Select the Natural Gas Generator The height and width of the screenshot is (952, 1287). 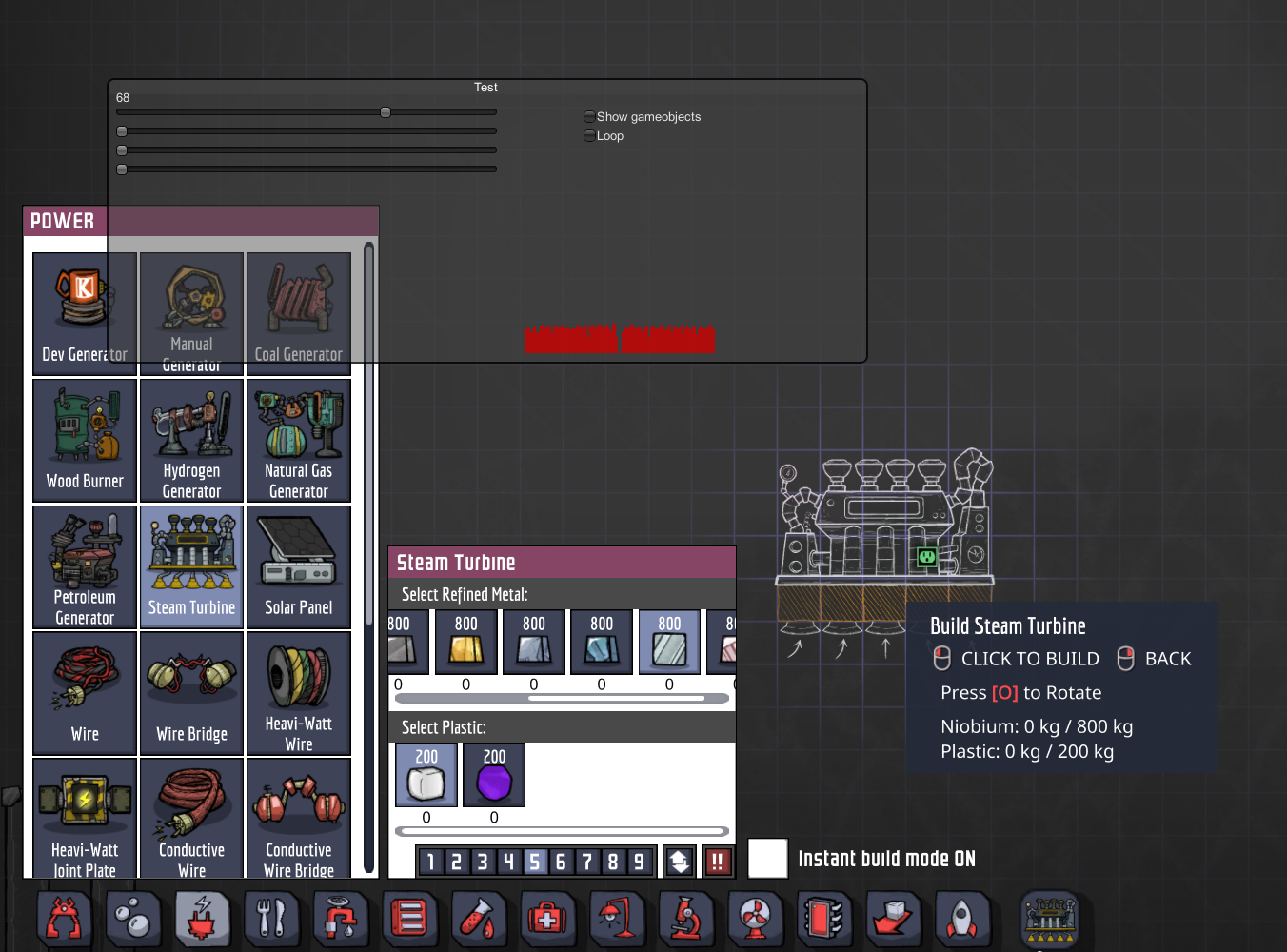pyautogui.click(x=299, y=440)
